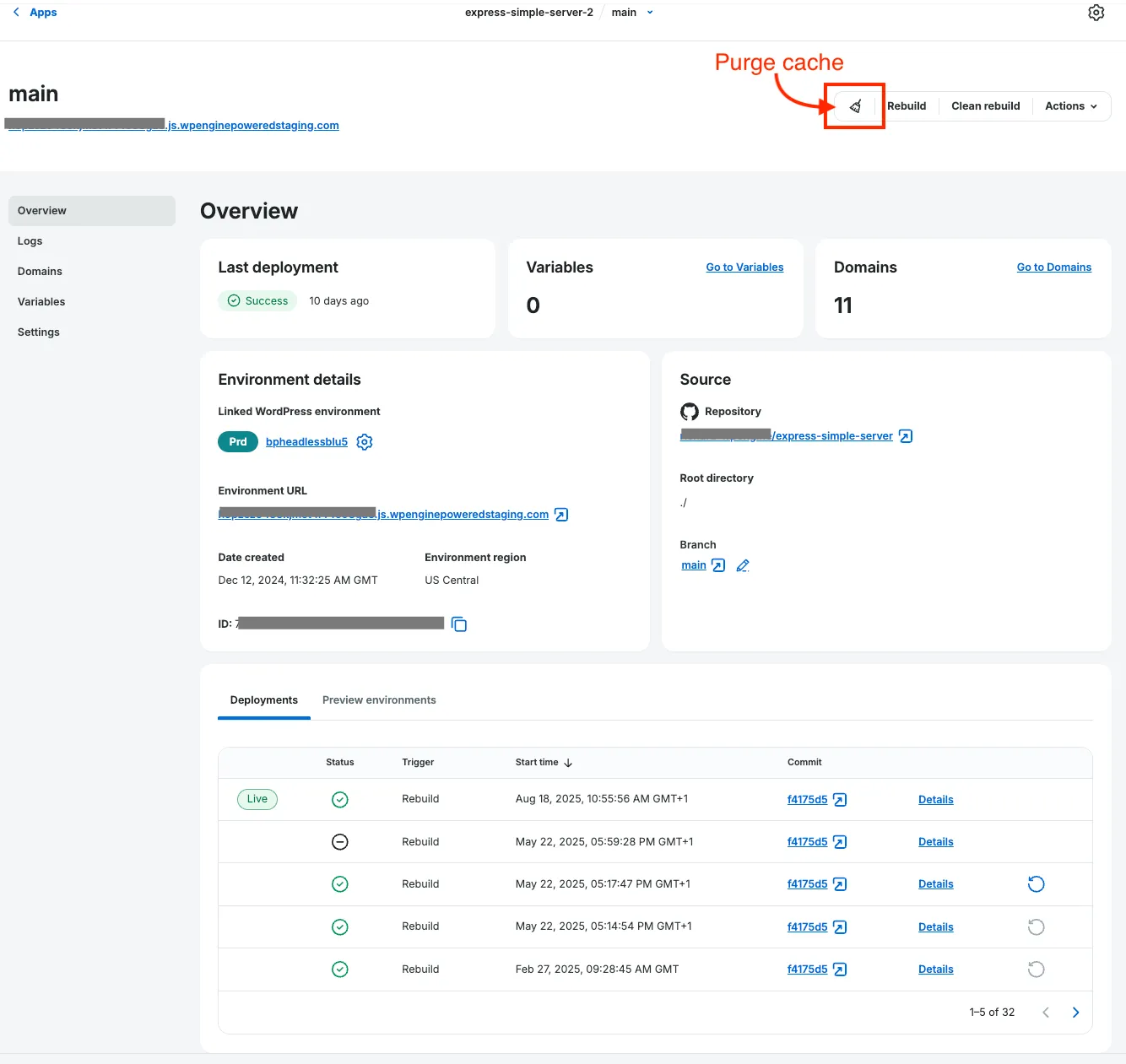Viewport: 1126px width, 1064px height.
Task: Open the repository external link icon
Action: (905, 435)
